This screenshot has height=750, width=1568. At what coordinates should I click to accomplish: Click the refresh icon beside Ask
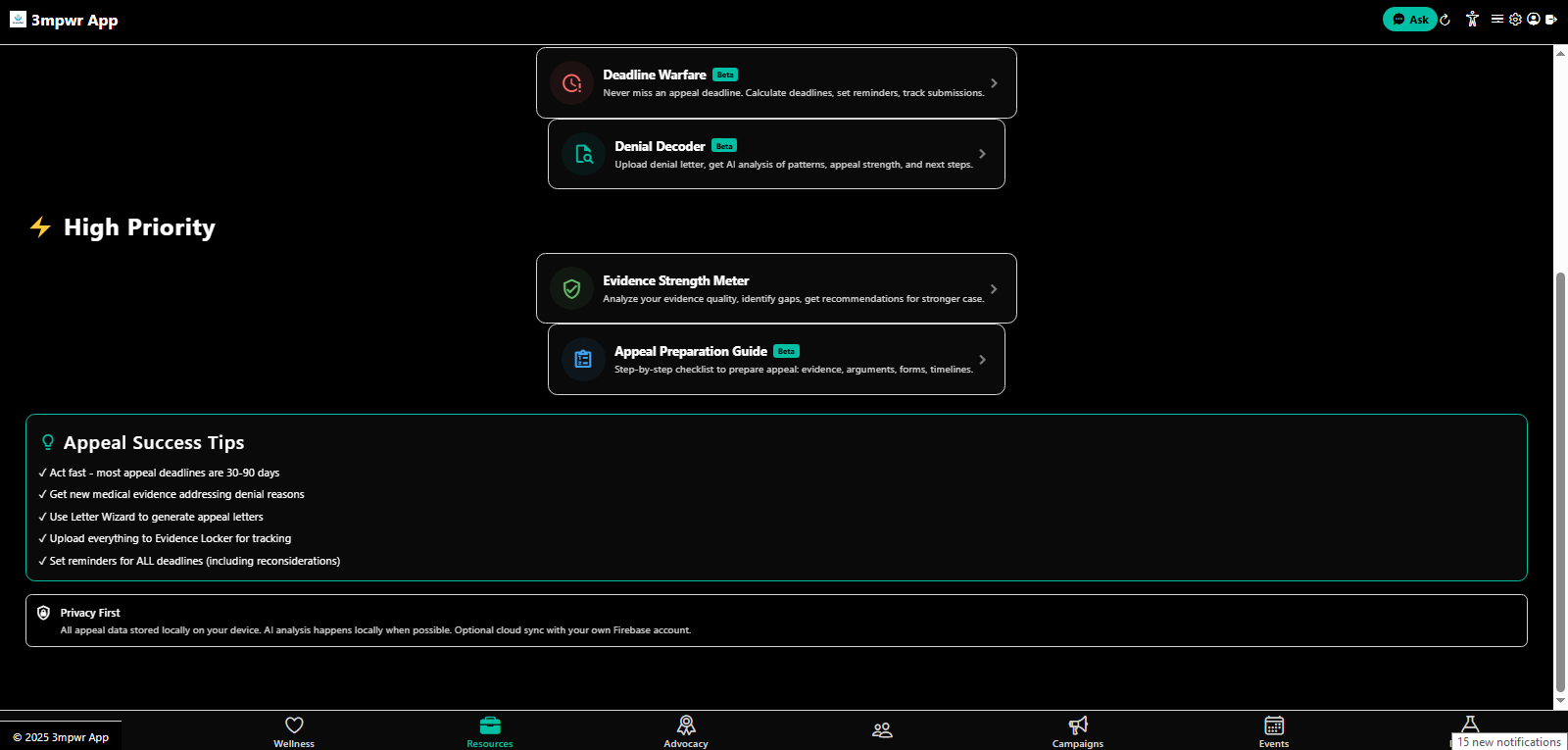[1445, 20]
